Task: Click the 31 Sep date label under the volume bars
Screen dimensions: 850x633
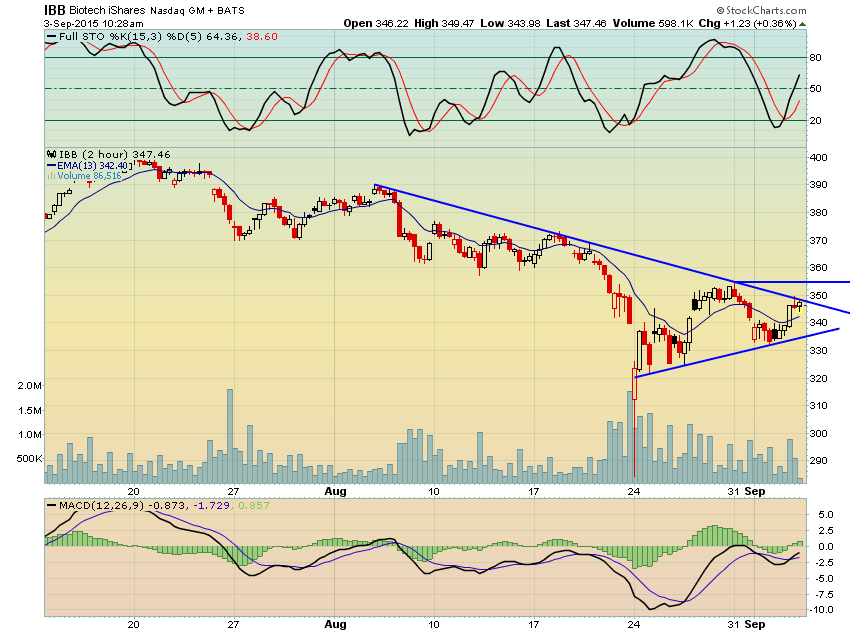Action: click(x=746, y=491)
